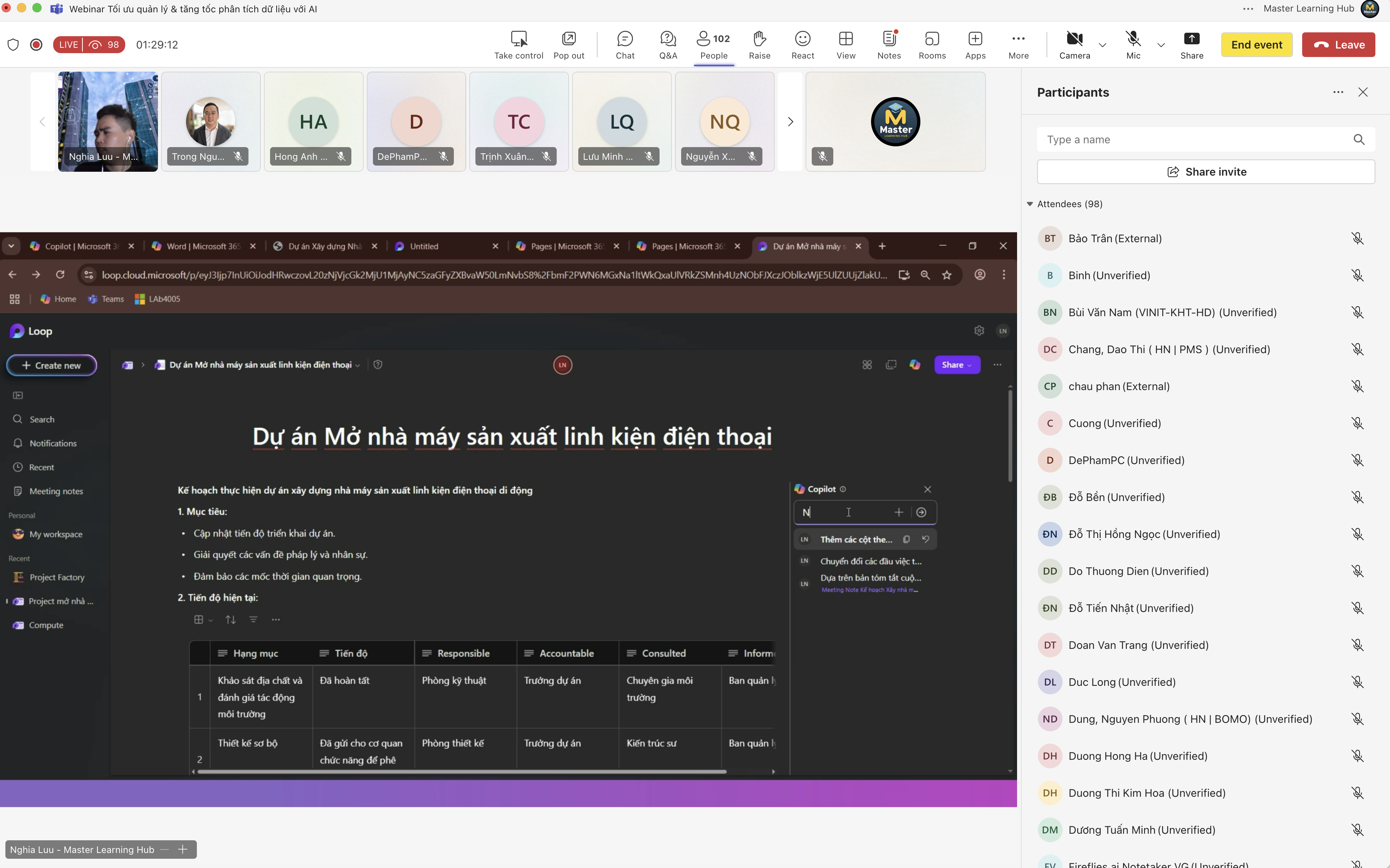Toggle the People panel
The width and height of the screenshot is (1390, 868).
pos(713,45)
